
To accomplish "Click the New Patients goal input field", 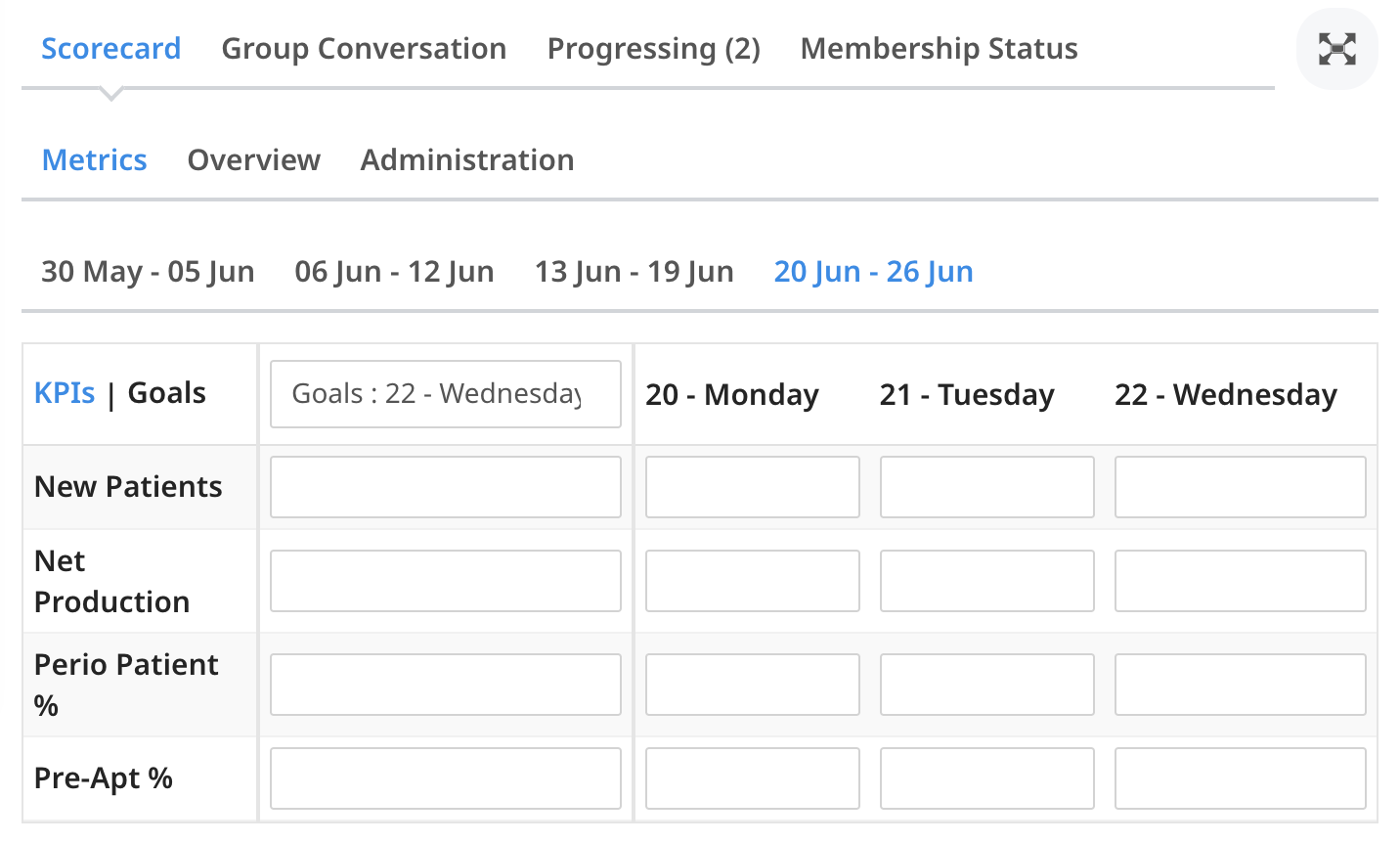I will pyautogui.click(x=446, y=487).
